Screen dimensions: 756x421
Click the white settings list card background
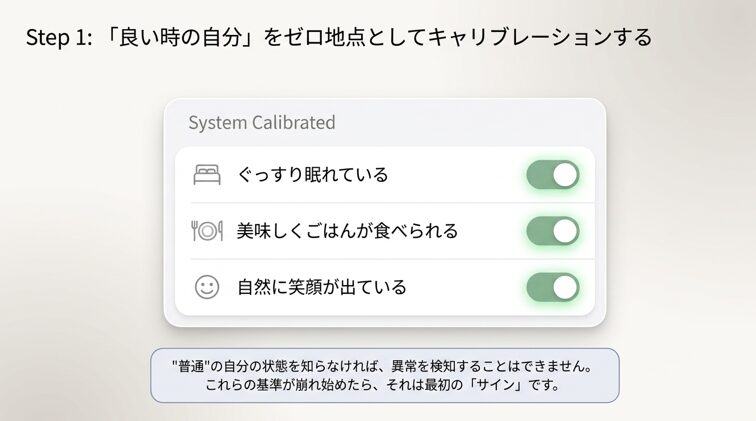pyautogui.click(x=385, y=231)
